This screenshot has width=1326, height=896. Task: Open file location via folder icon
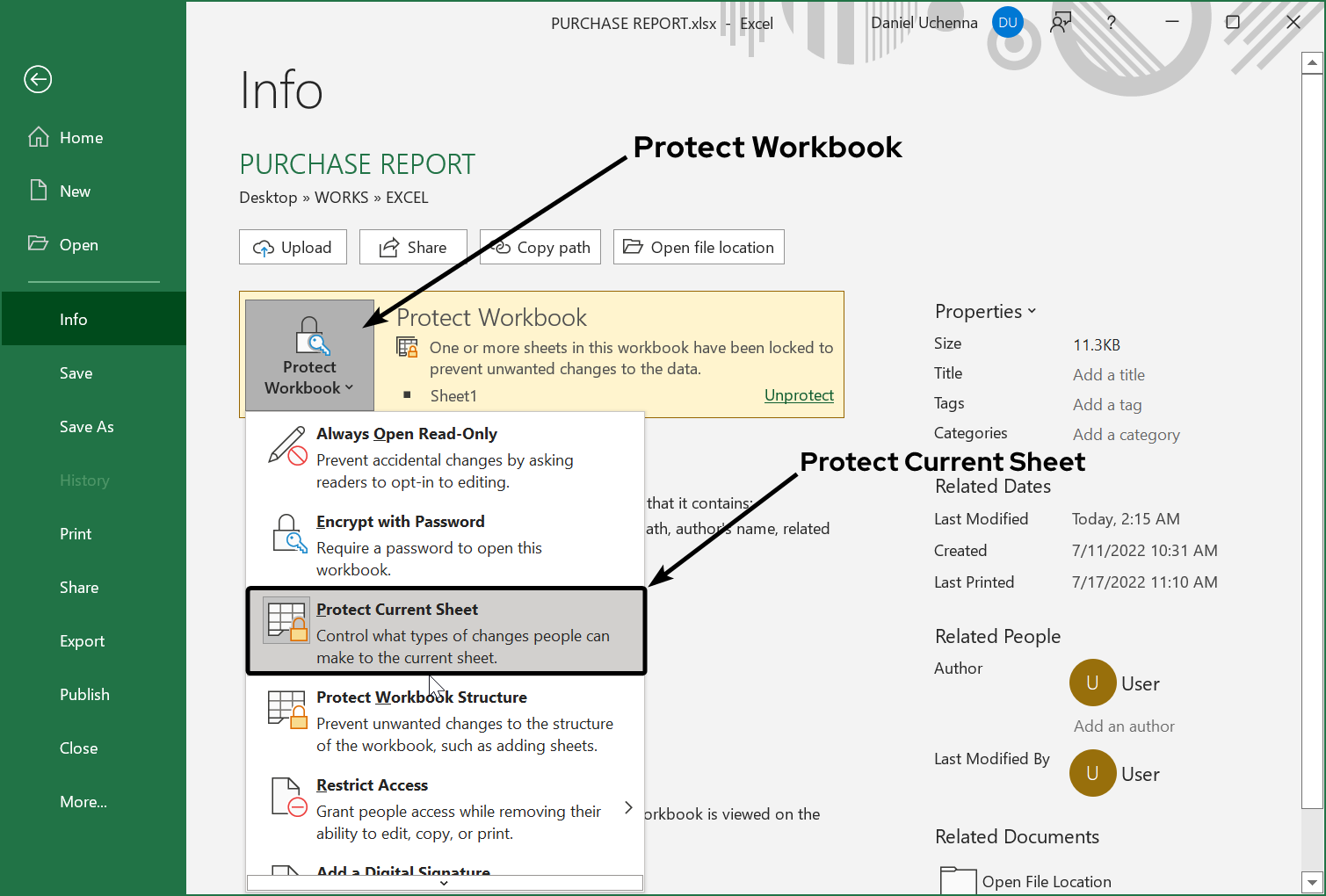tap(633, 247)
